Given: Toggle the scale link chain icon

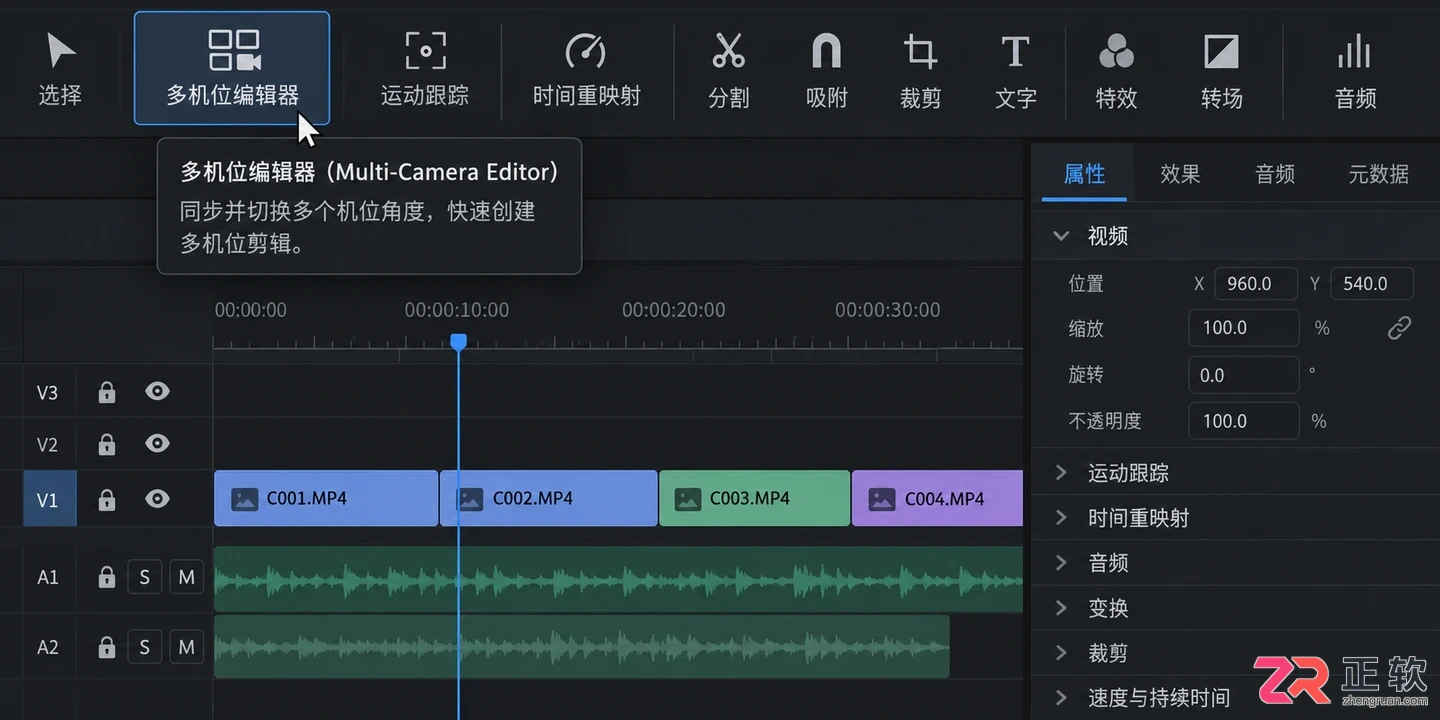Looking at the screenshot, I should click(1399, 328).
